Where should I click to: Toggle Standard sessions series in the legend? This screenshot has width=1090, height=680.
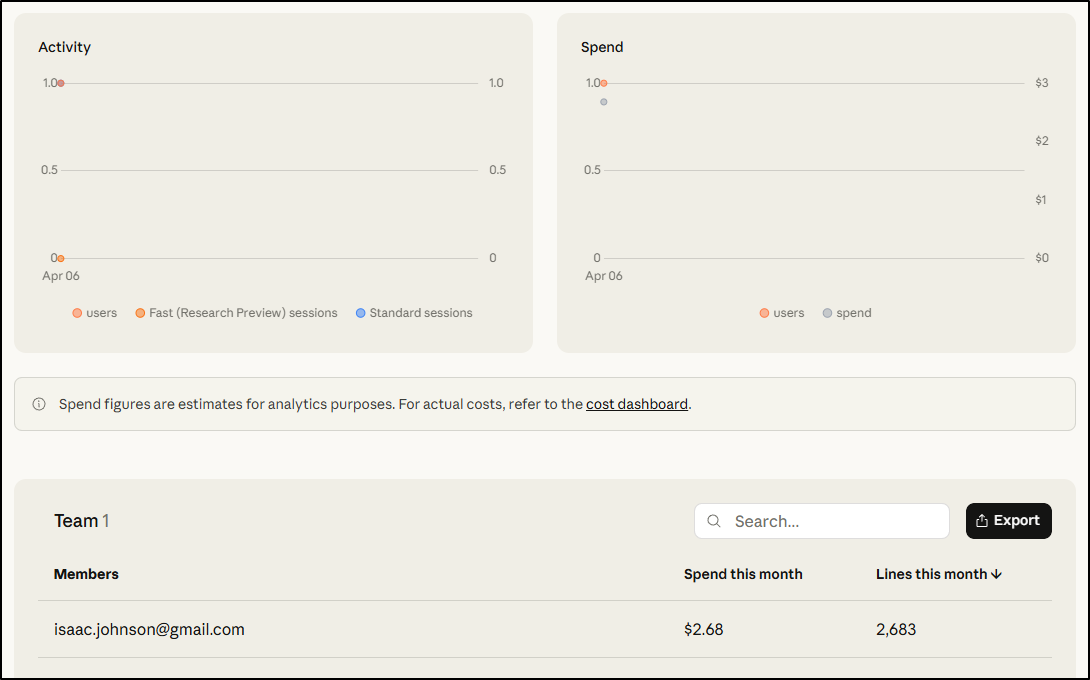[413, 313]
